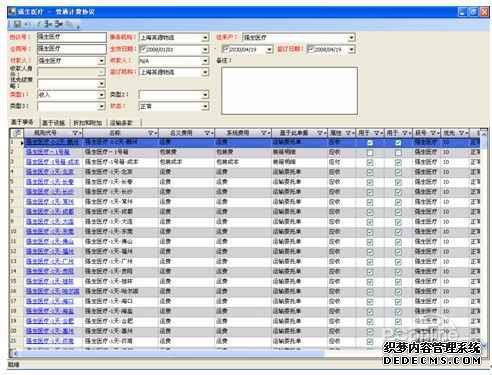The image size is (492, 375).
Task: Toggle the 生效日期 date checkbox
Action: tap(143, 49)
